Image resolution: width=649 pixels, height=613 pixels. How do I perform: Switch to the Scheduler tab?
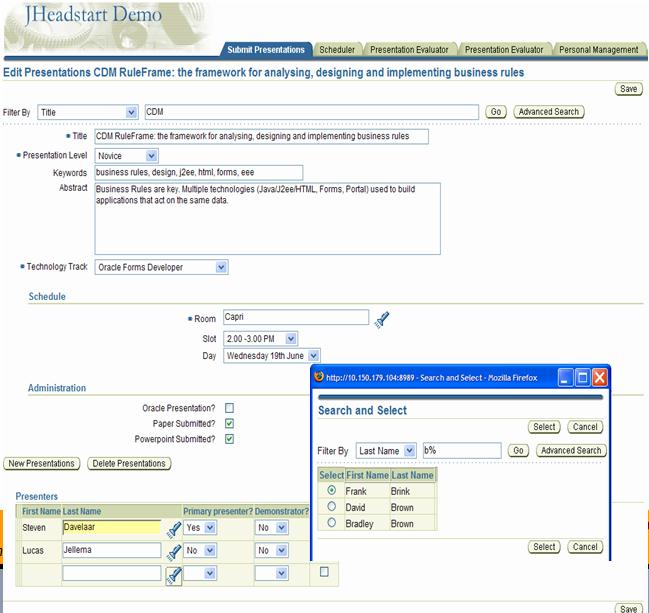[337, 49]
